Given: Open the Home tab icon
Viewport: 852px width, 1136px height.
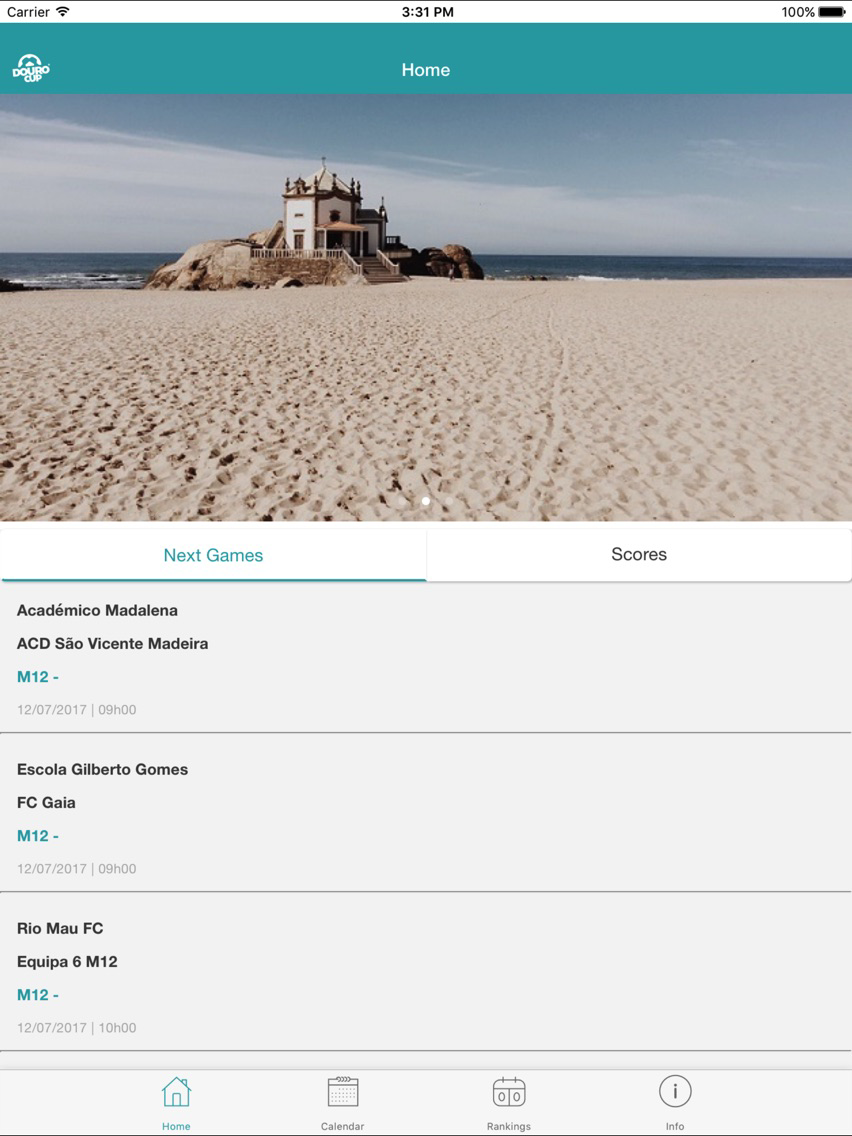Looking at the screenshot, I should (176, 1092).
